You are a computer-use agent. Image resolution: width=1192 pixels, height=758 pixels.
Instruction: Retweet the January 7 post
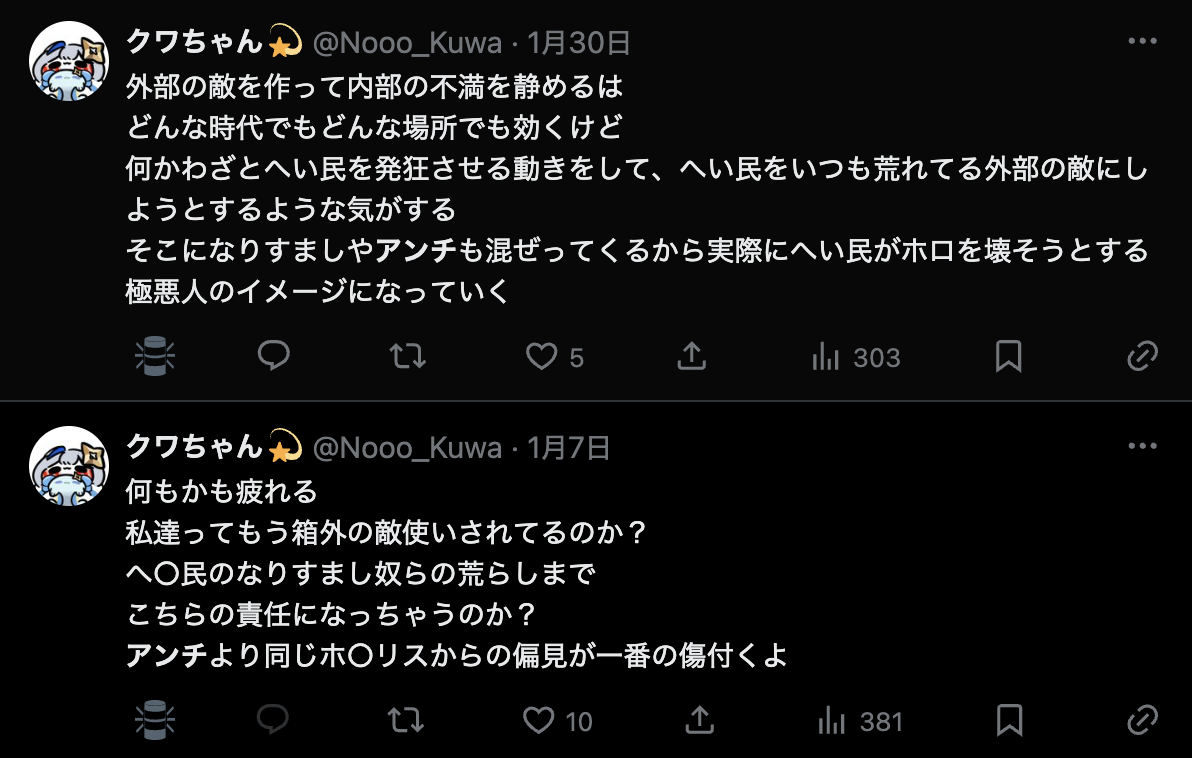pyautogui.click(x=405, y=720)
